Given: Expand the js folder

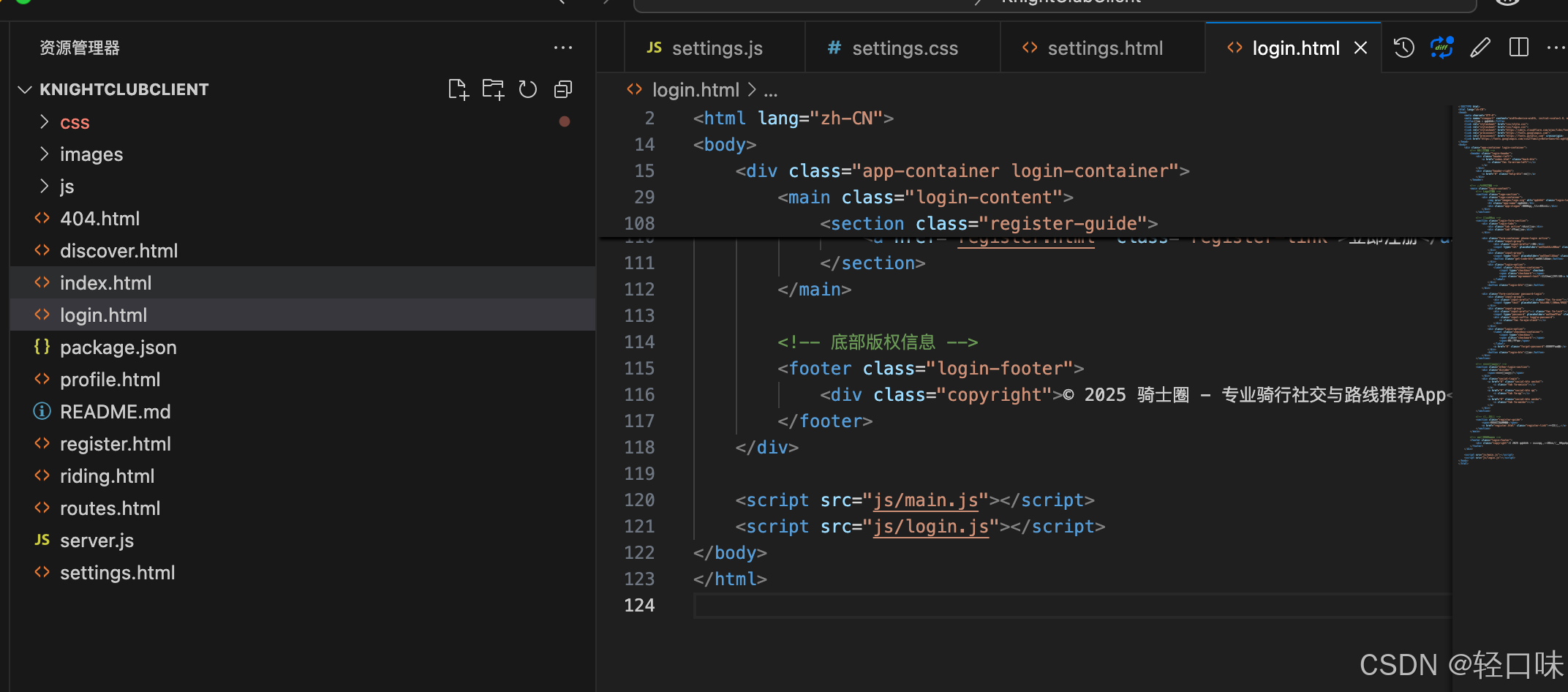Looking at the screenshot, I should point(303,187).
